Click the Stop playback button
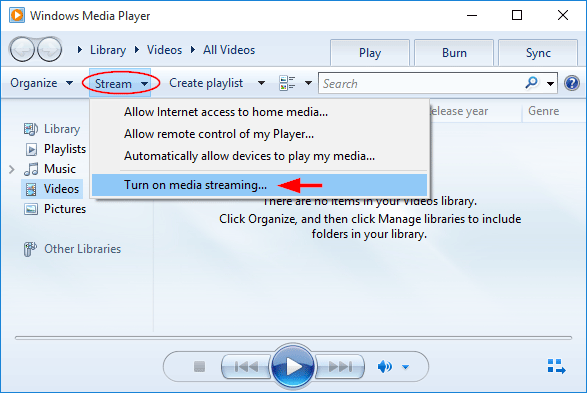This screenshot has height=393, width=587. click(x=200, y=366)
